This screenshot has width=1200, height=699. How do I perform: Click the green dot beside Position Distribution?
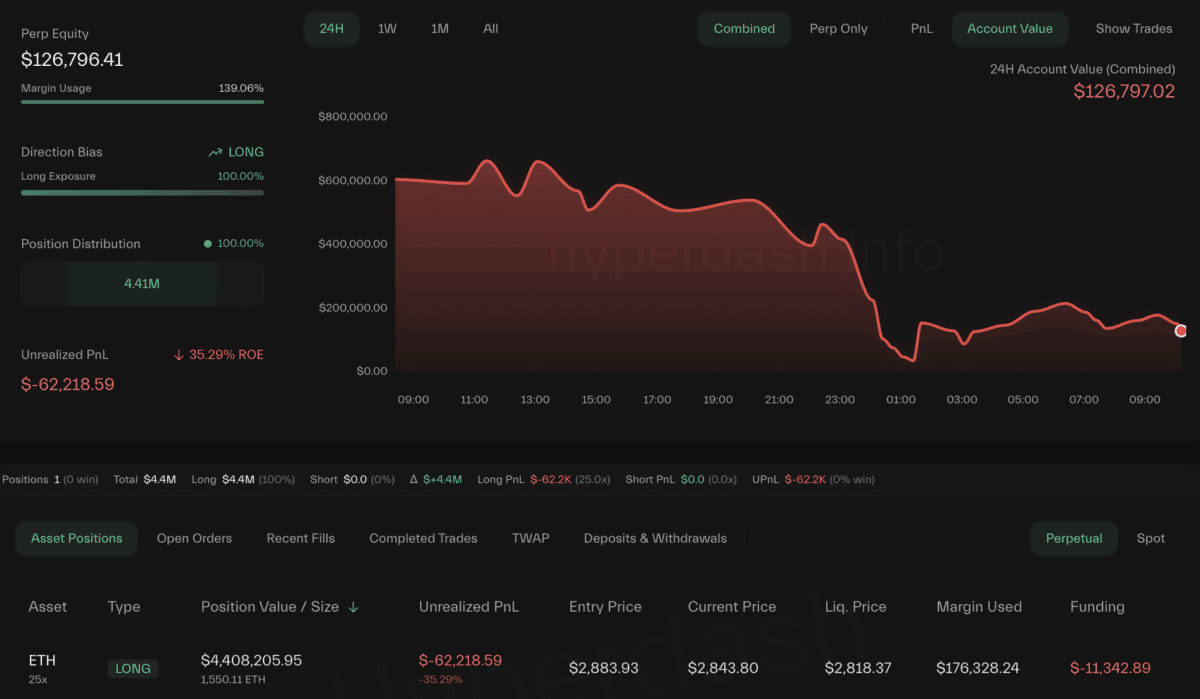tap(208, 244)
